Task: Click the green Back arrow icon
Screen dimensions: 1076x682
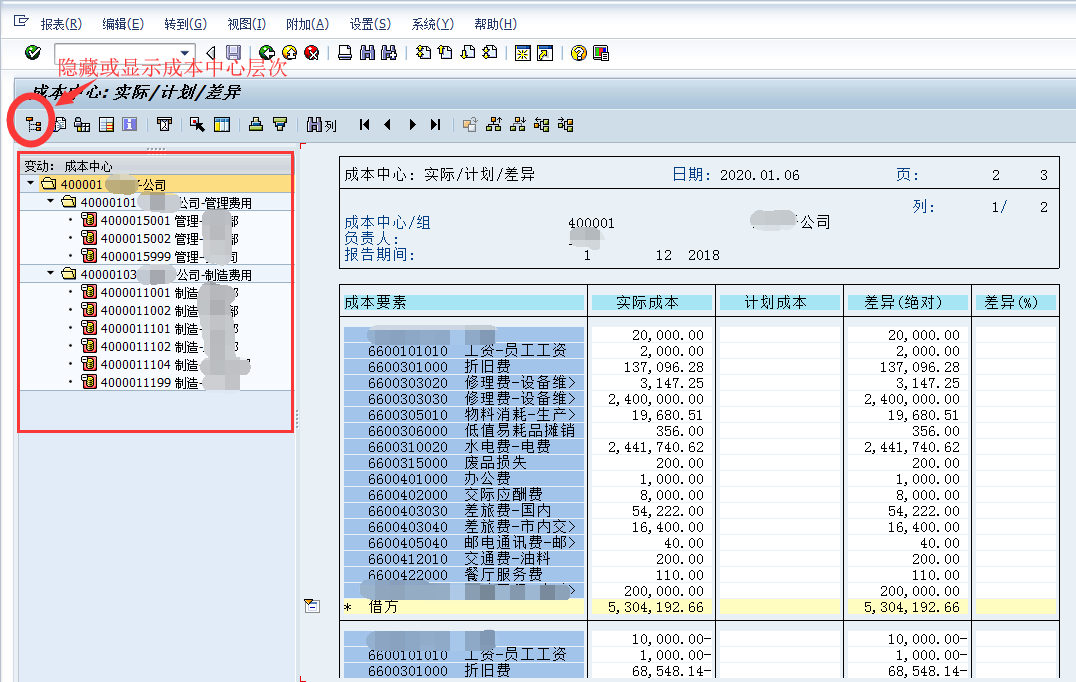Action: click(x=267, y=53)
